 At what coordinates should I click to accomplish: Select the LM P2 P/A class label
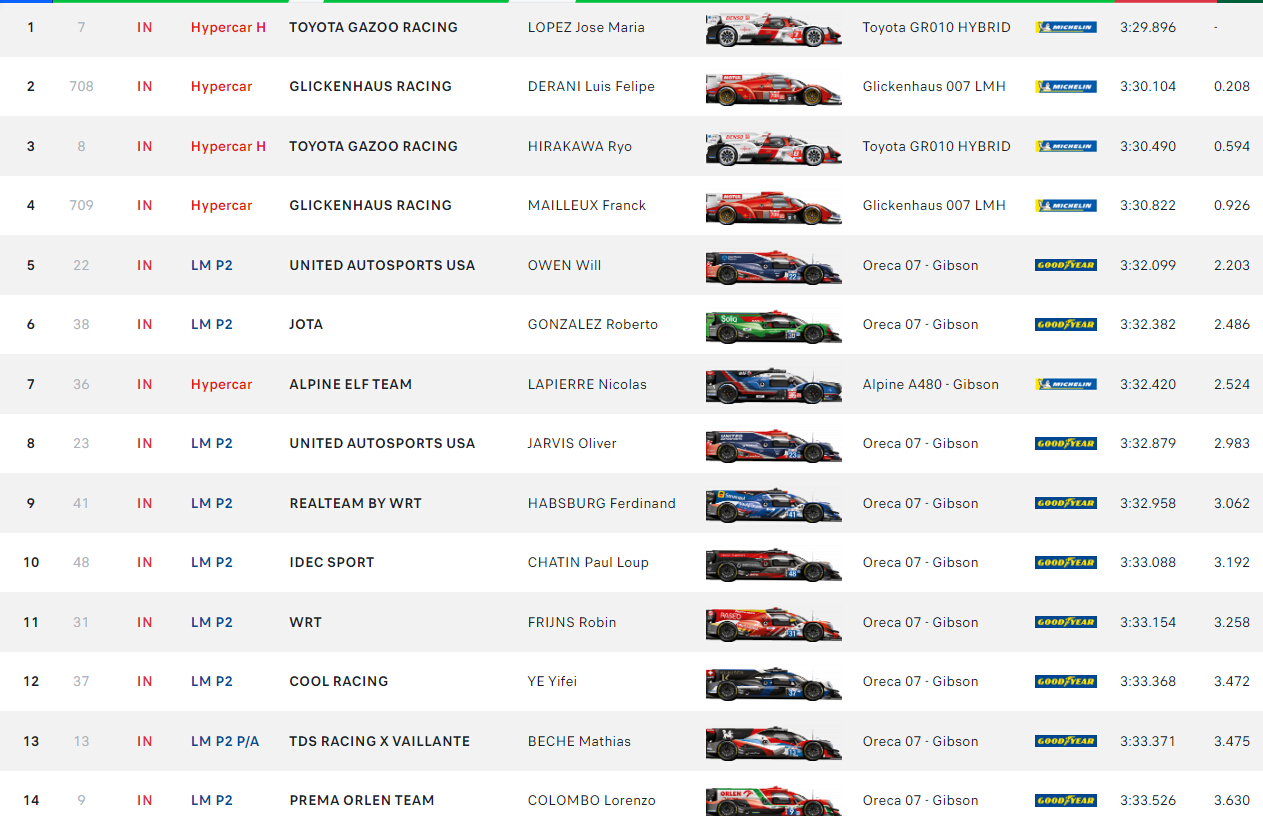(225, 741)
